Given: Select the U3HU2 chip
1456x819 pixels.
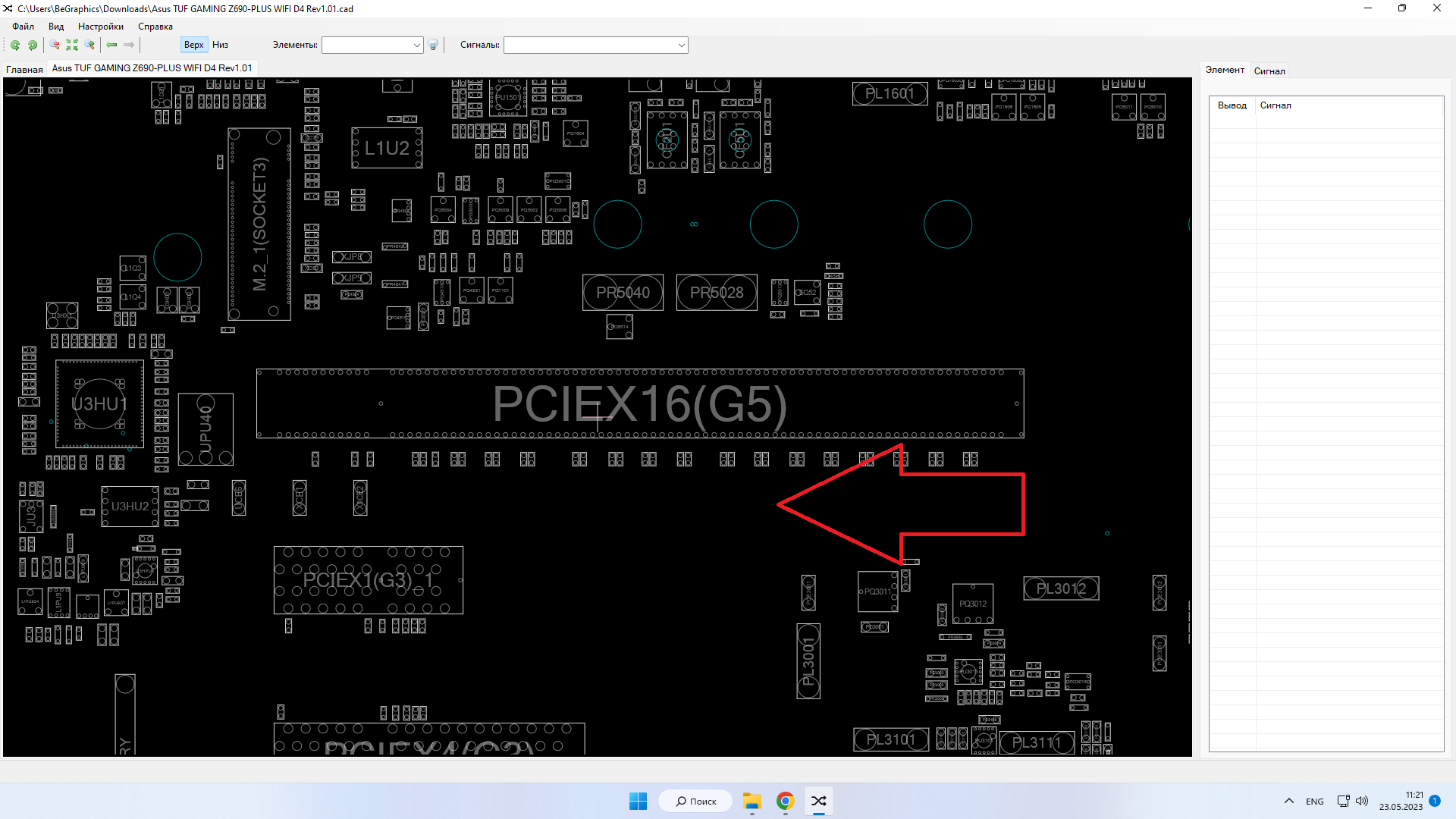Looking at the screenshot, I should [x=130, y=506].
